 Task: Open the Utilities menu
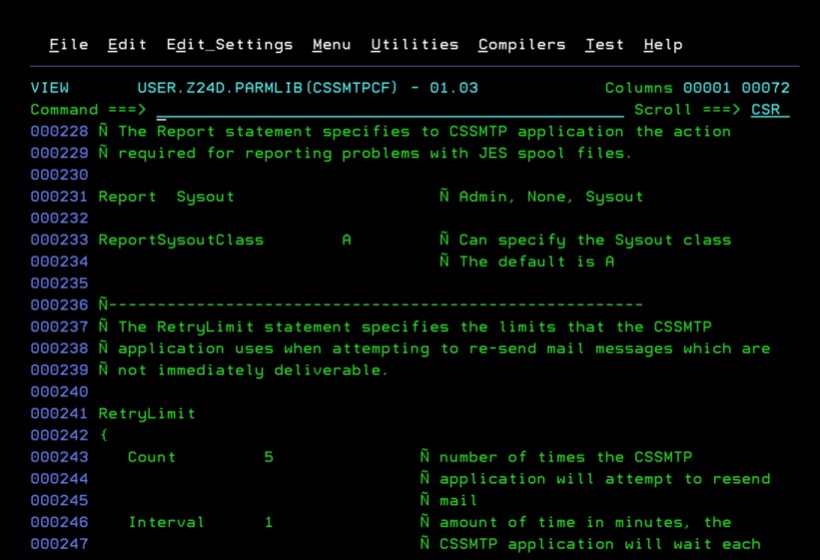pyautogui.click(x=415, y=45)
